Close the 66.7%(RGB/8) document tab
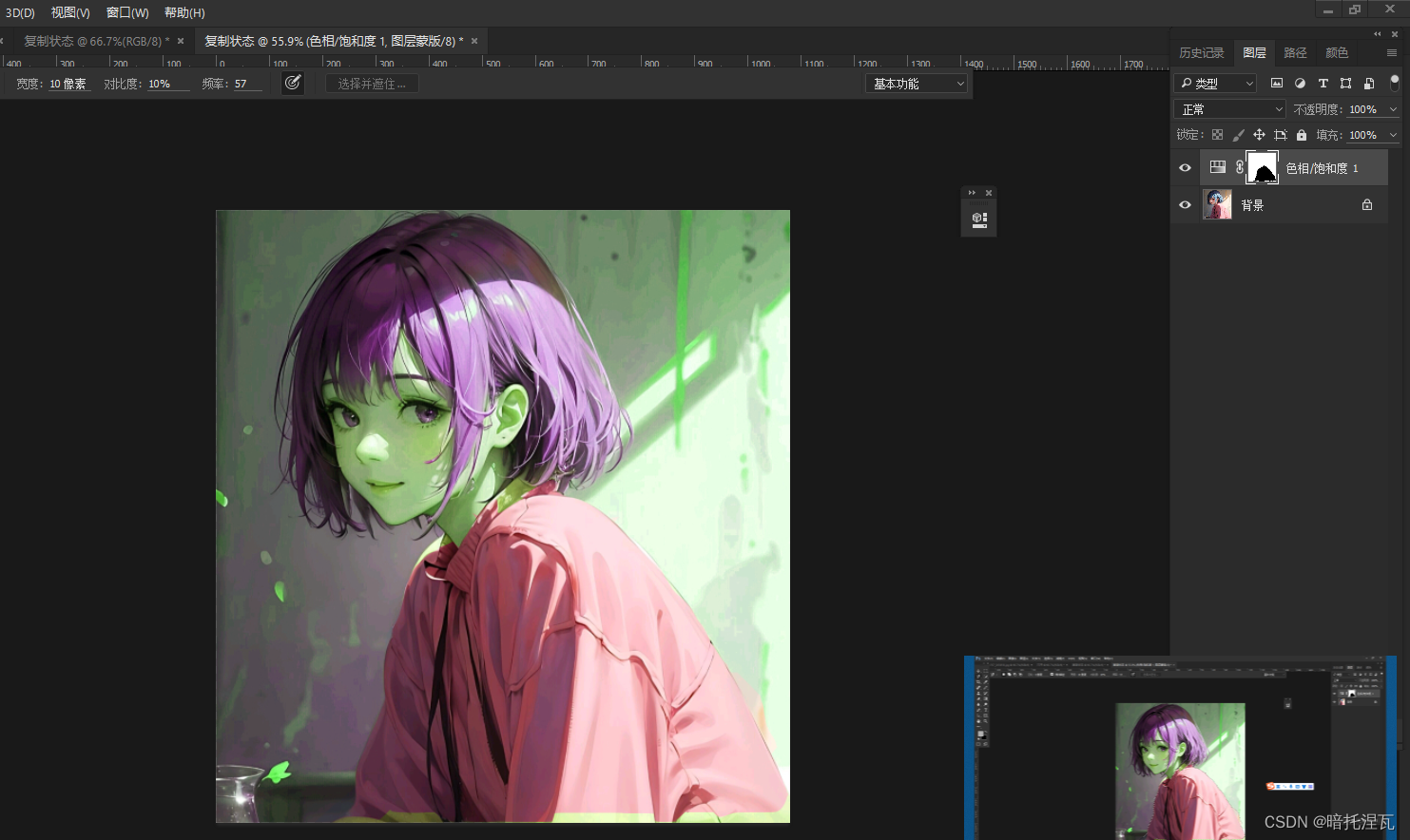This screenshot has height=840, width=1410. tap(181, 41)
